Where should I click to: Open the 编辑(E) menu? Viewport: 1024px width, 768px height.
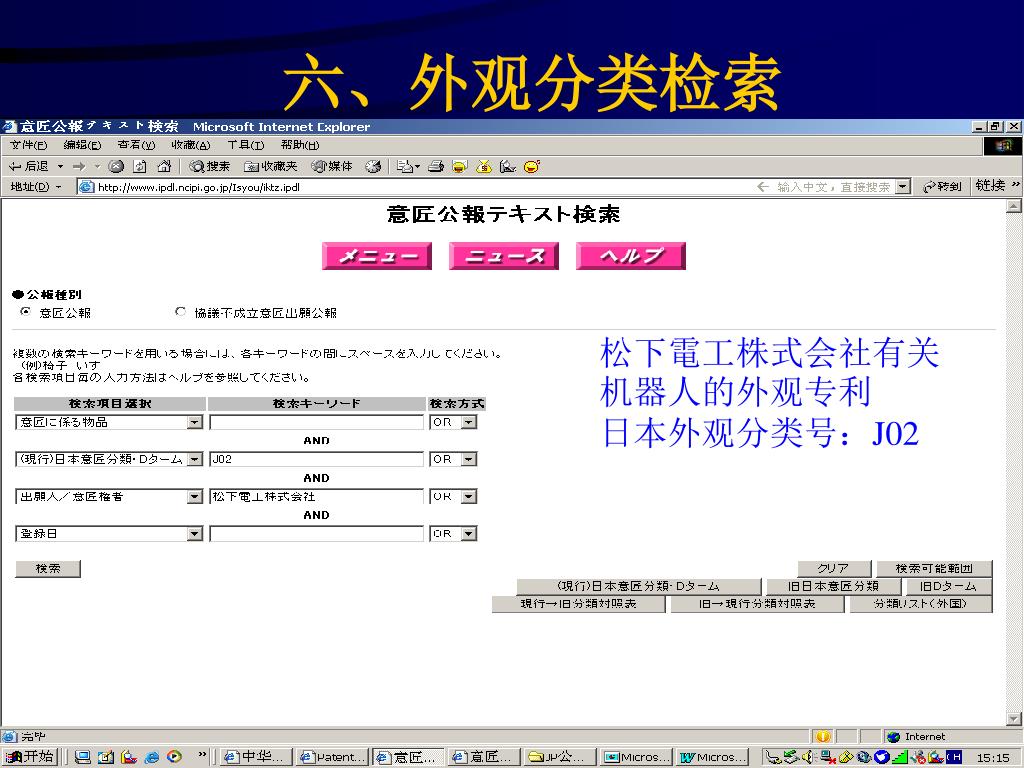coord(82,145)
